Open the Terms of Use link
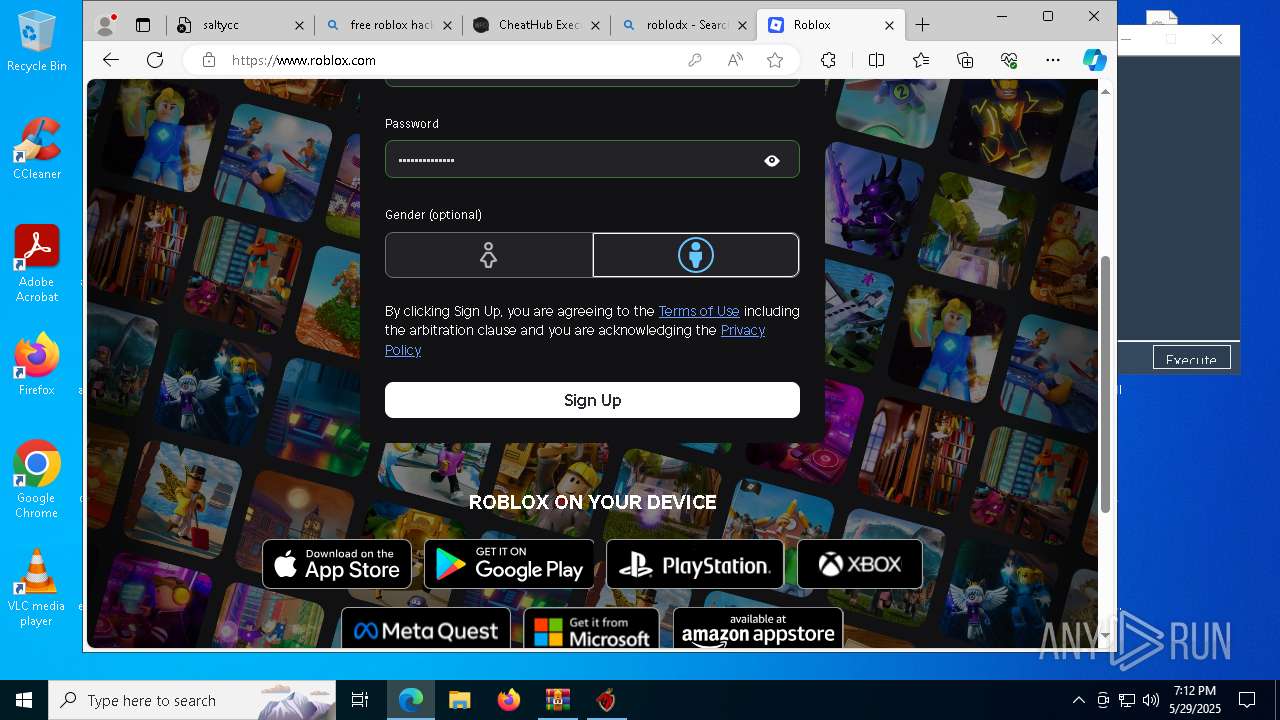Viewport: 1280px width, 720px height. [699, 311]
